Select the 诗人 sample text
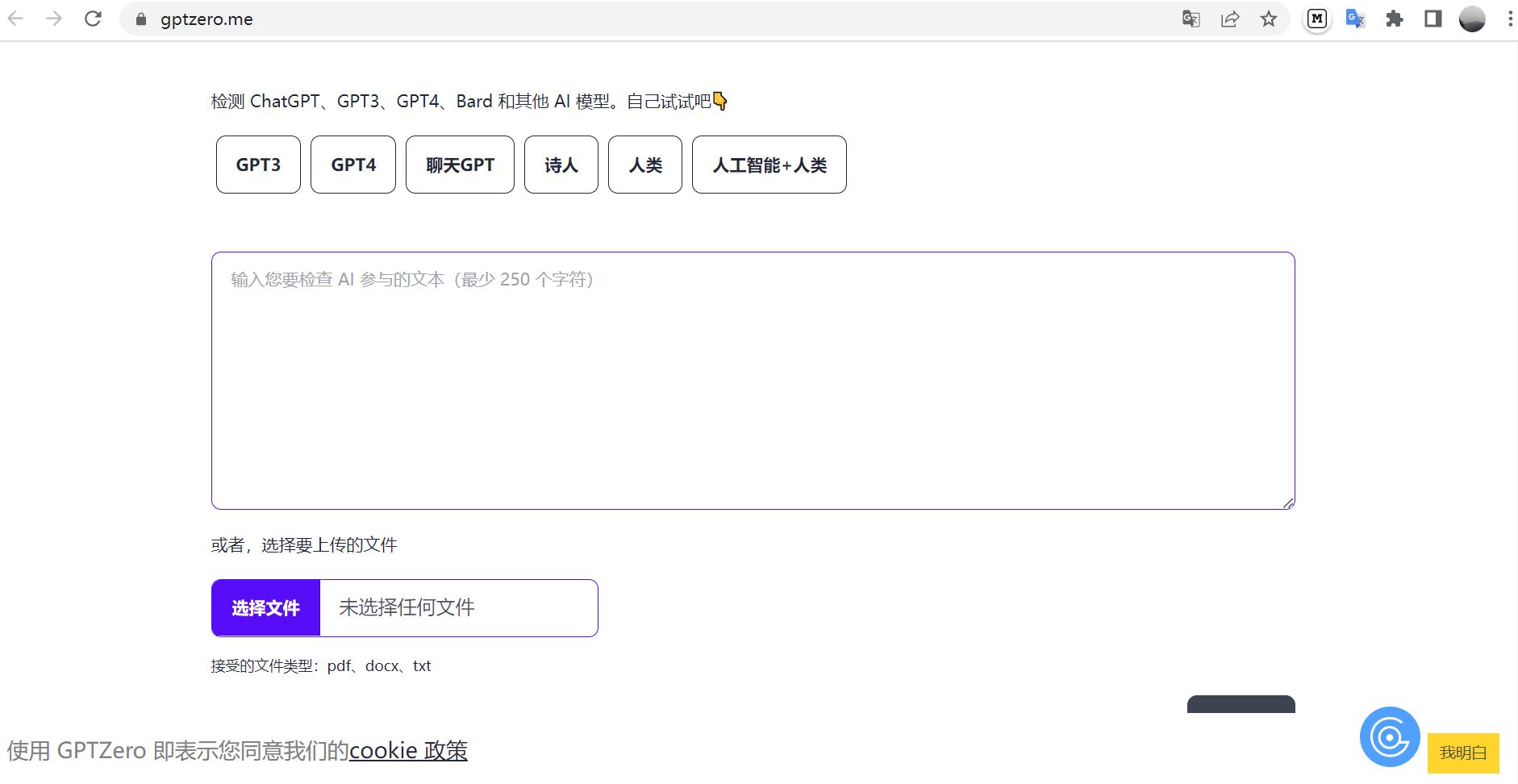The image size is (1518, 784). click(x=561, y=165)
